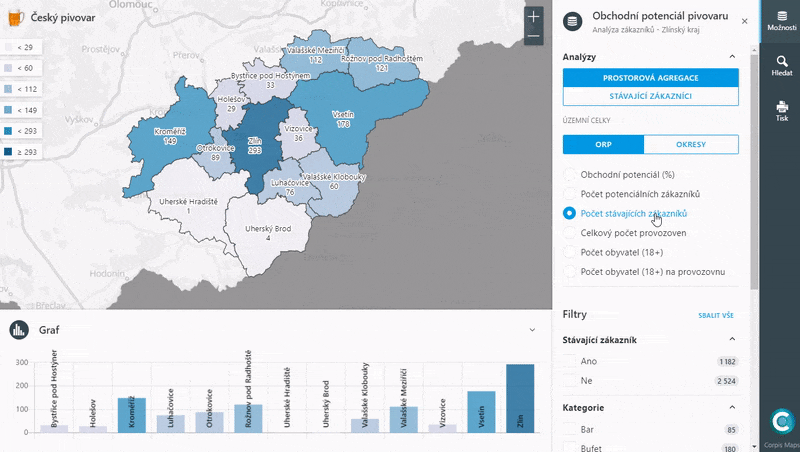Check the Bar category filter

coord(569,429)
